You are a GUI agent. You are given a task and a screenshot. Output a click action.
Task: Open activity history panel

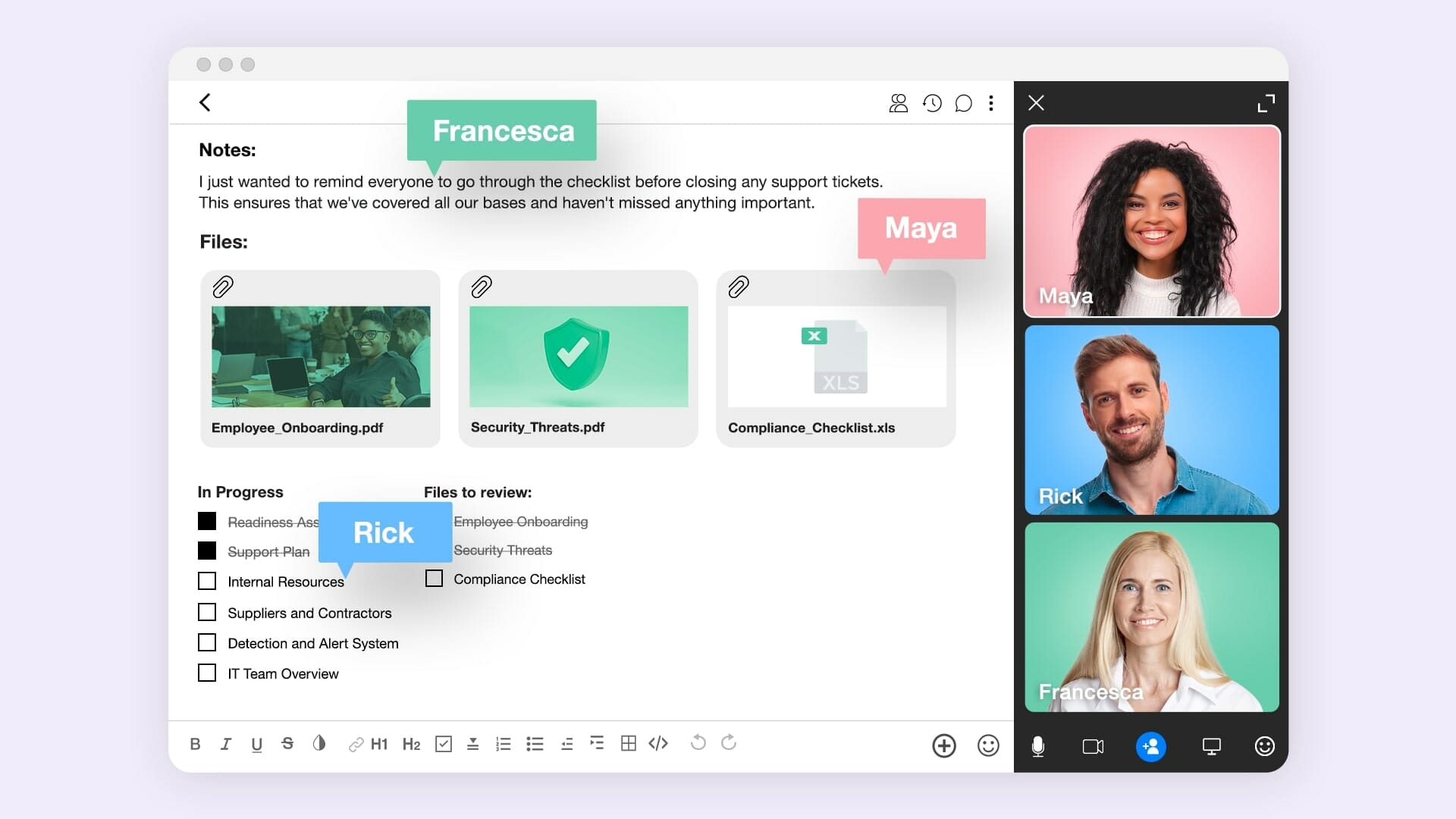click(930, 103)
